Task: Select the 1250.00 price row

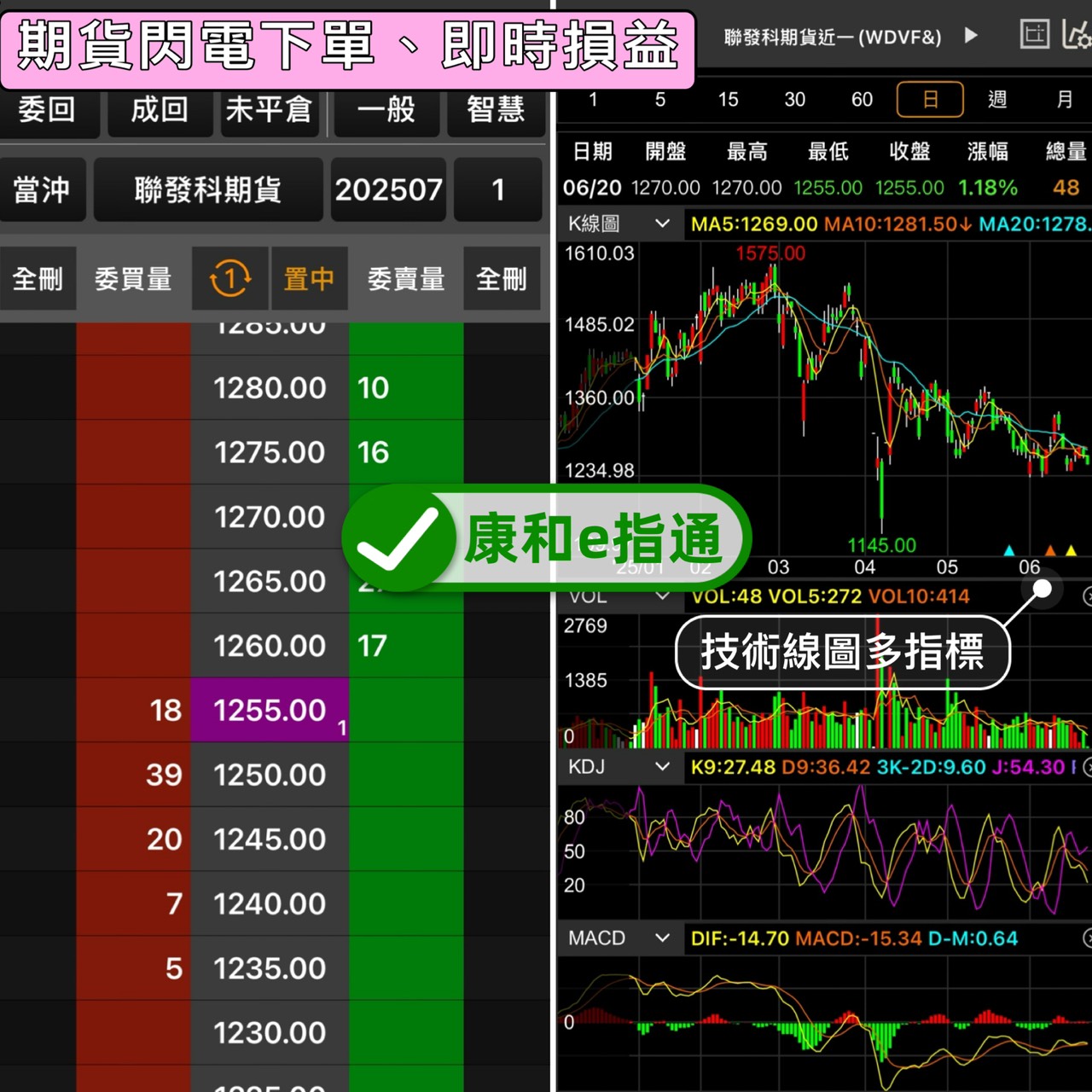Action: pos(270,775)
